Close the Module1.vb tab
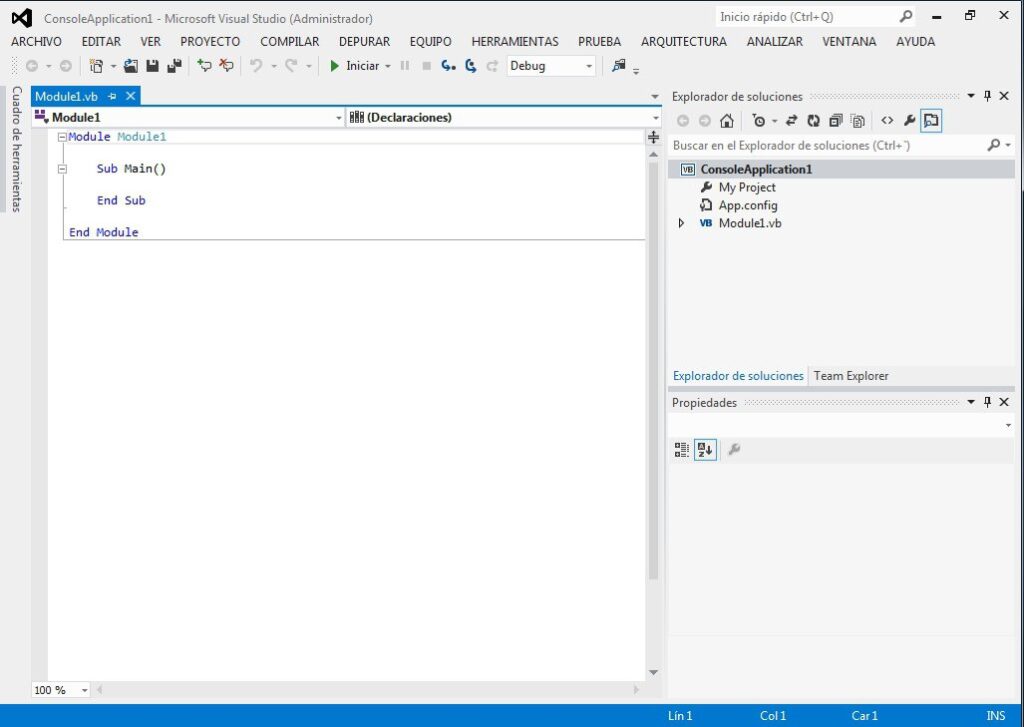1024x727 pixels. point(131,97)
